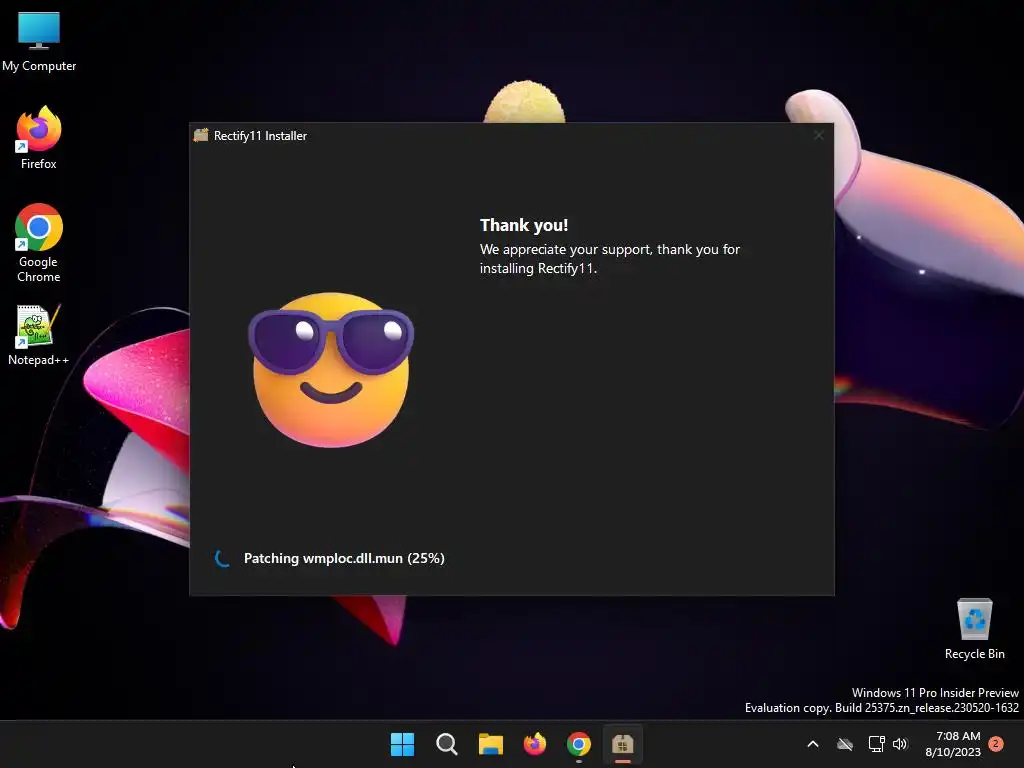Select the Notepad++ desktop shortcut

click(39, 334)
